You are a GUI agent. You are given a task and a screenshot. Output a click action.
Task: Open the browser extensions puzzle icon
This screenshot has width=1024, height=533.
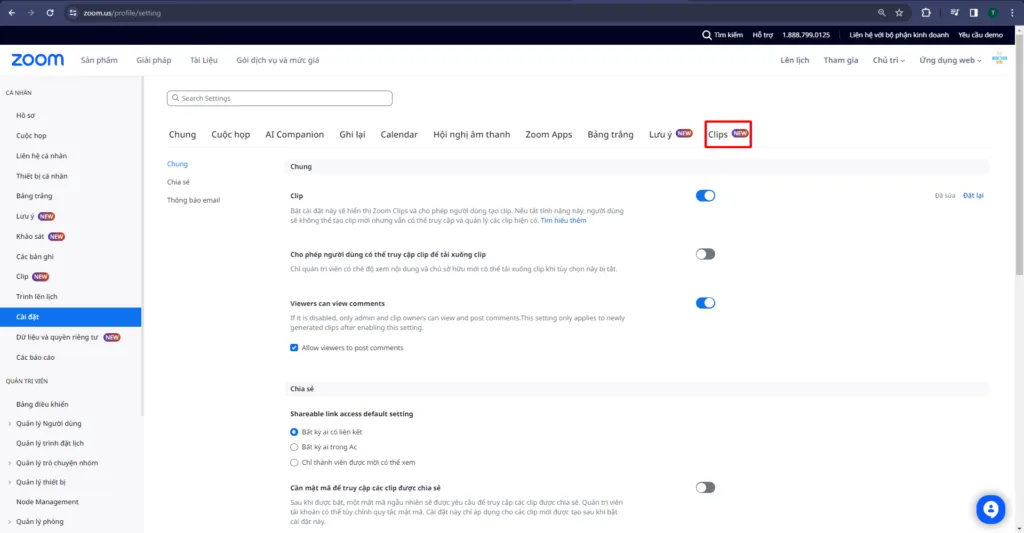(x=925, y=13)
